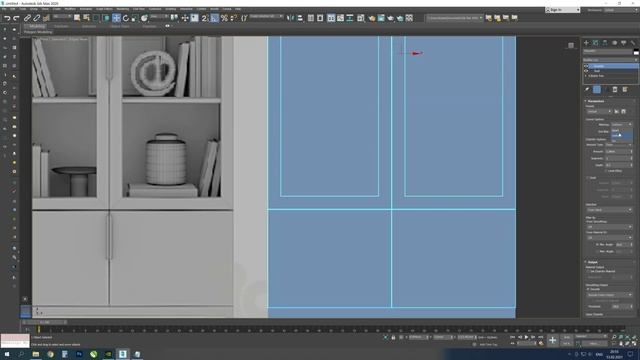This screenshot has height=360, width=640.
Task: Toggle the Limit Effect checkbox
Action: click(x=606, y=171)
